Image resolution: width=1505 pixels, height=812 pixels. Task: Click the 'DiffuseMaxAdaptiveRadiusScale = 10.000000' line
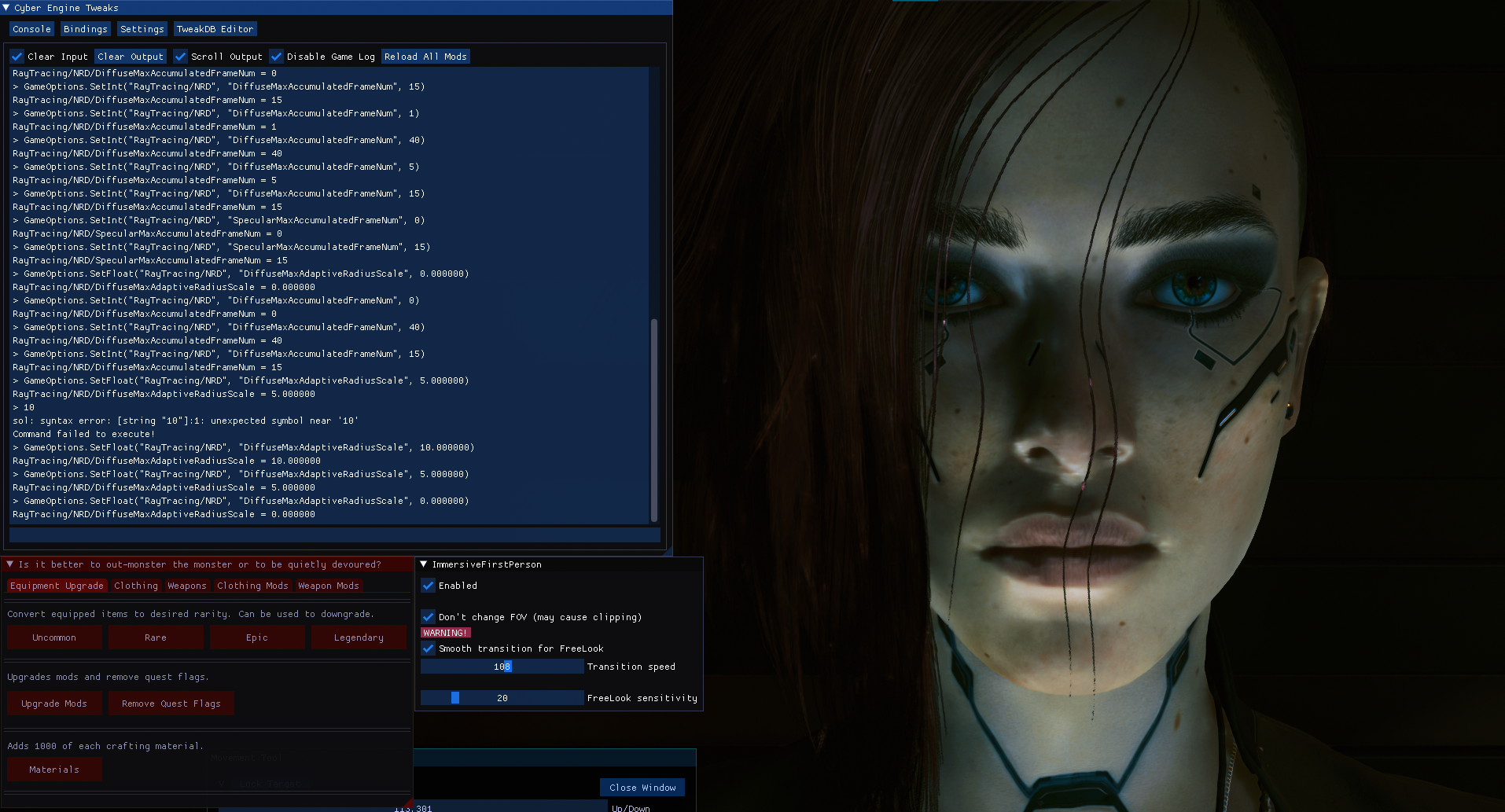point(167,461)
